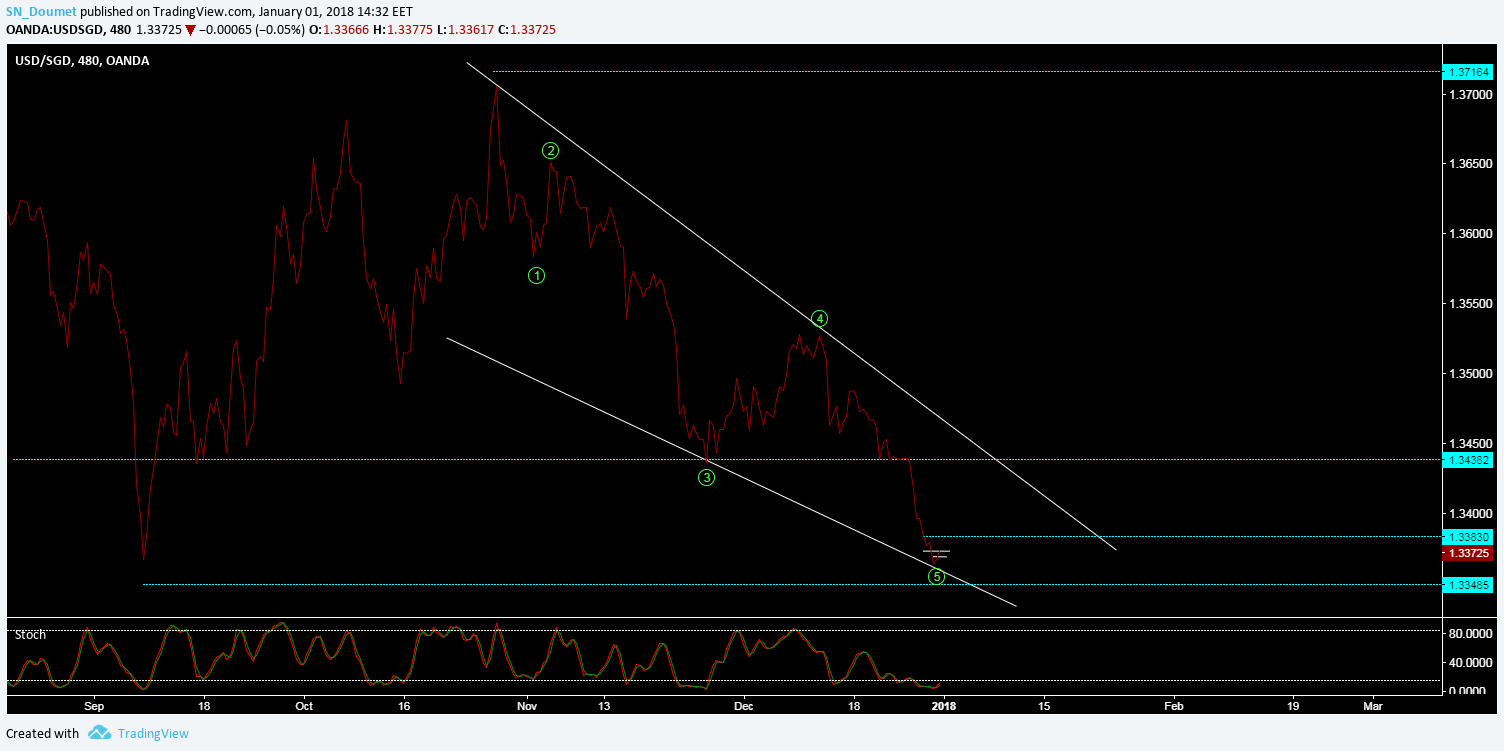Click the 1.34000 axis value
Screen dimensions: 1504x751
coord(1471,513)
